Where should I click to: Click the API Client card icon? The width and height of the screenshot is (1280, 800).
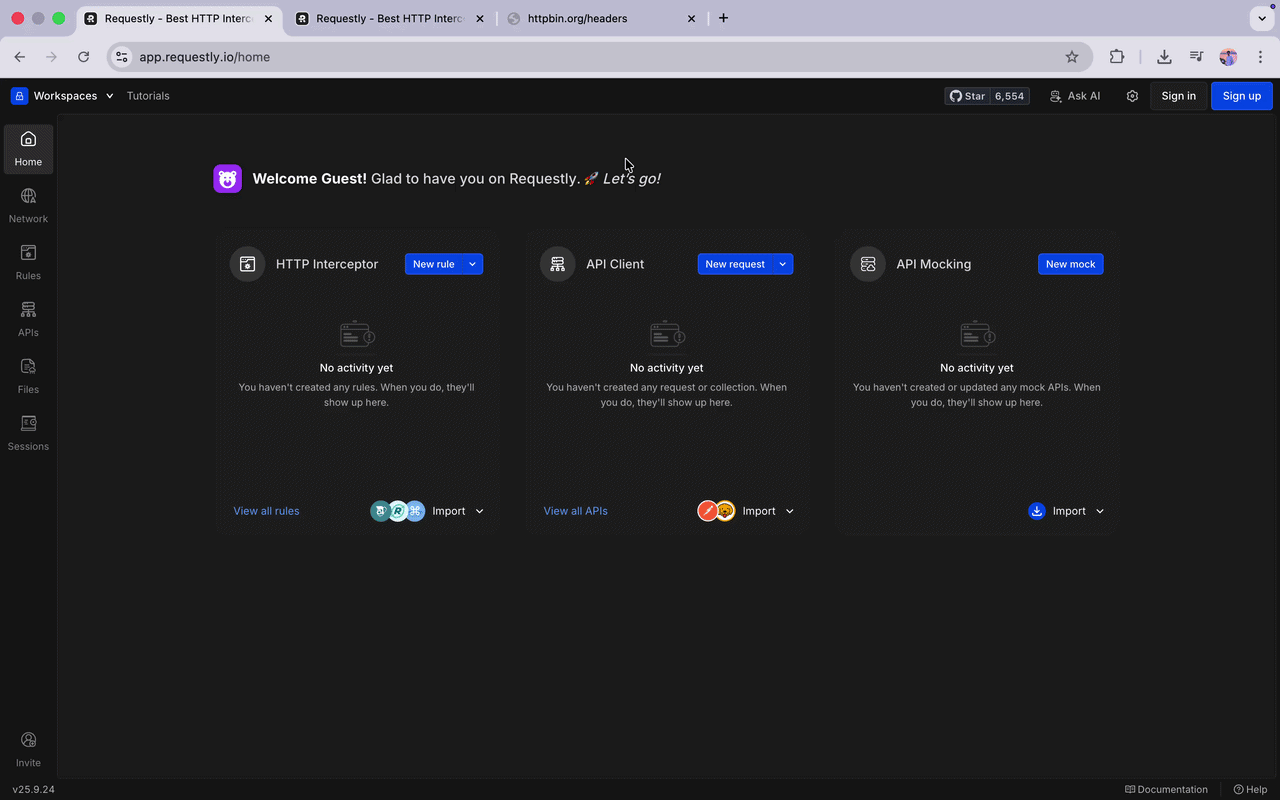tap(558, 264)
